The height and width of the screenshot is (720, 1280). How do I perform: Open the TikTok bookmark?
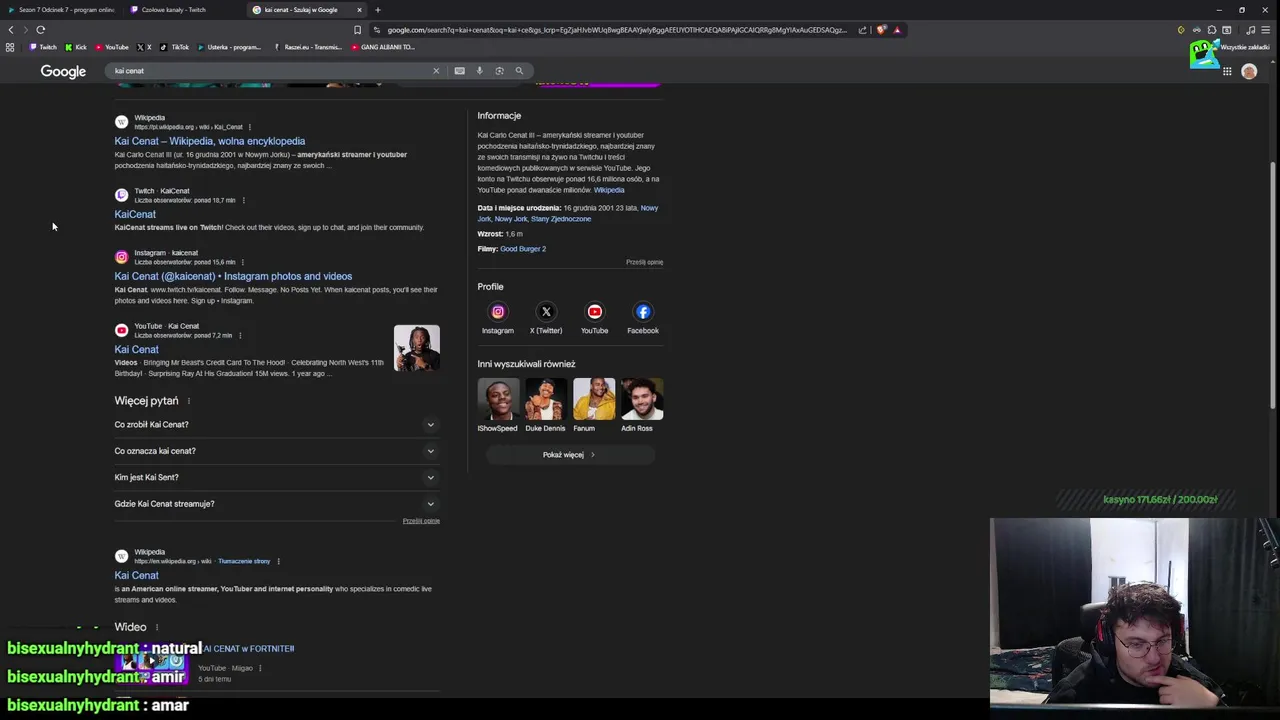point(174,47)
